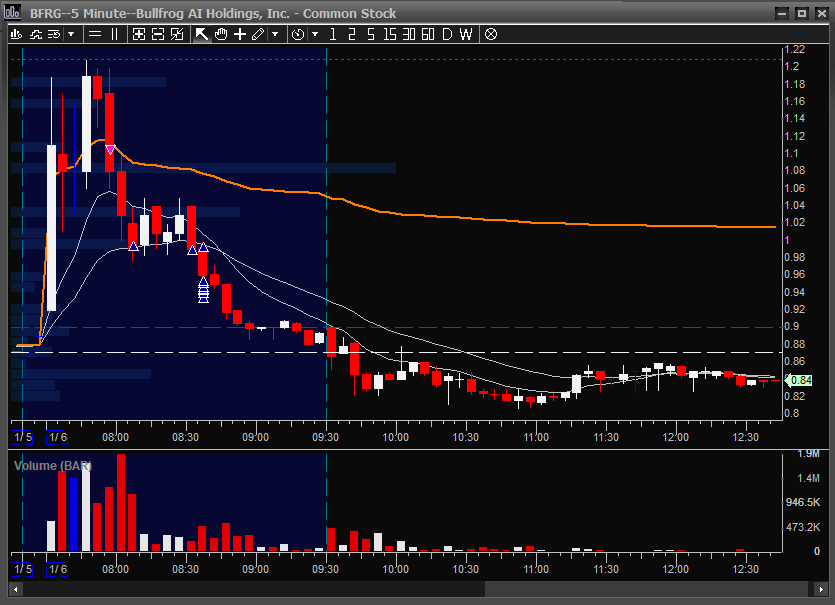Click the zoom out icon
This screenshot has width=835, height=605.
[158, 35]
